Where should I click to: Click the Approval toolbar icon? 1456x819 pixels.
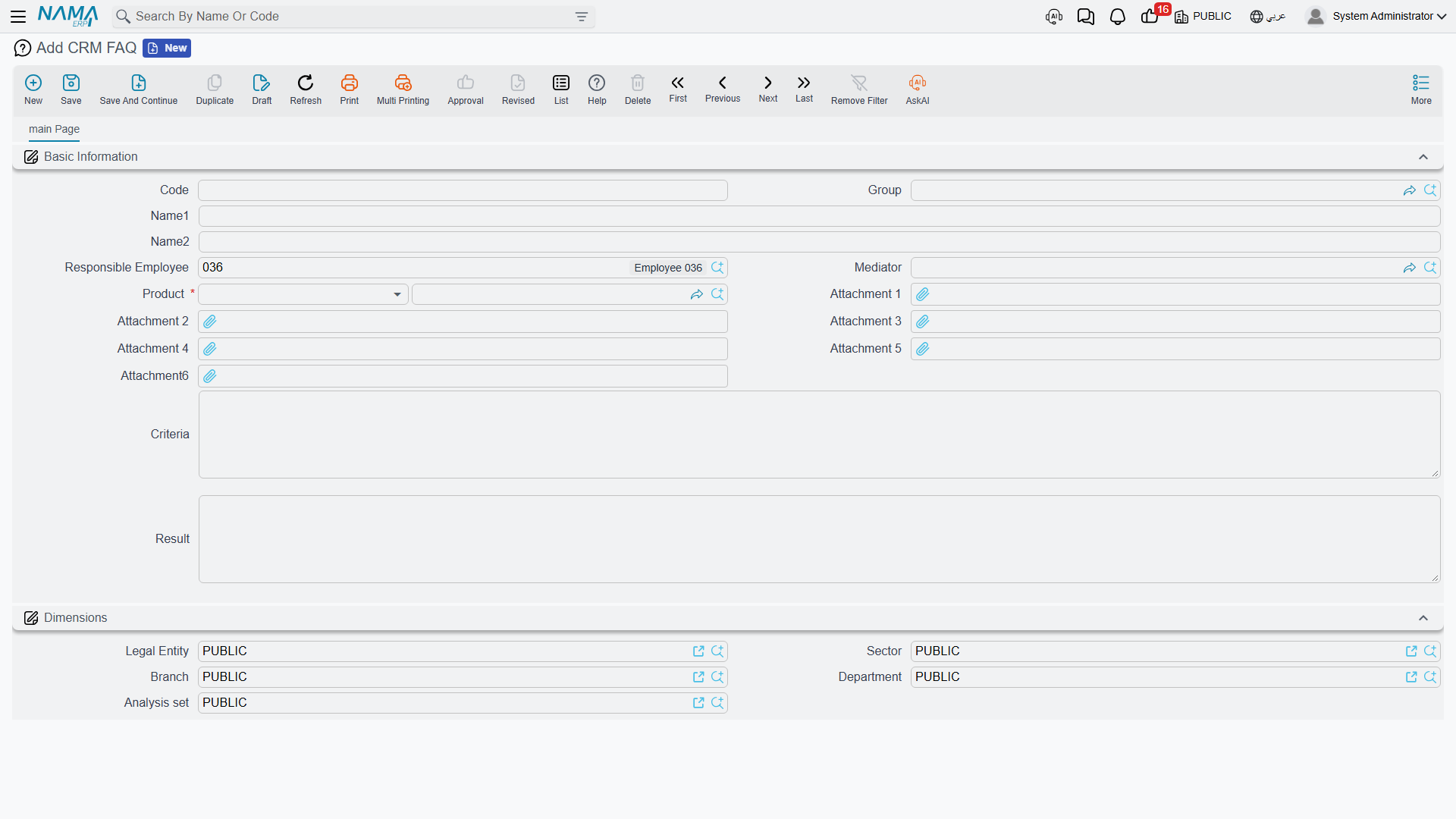466,89
